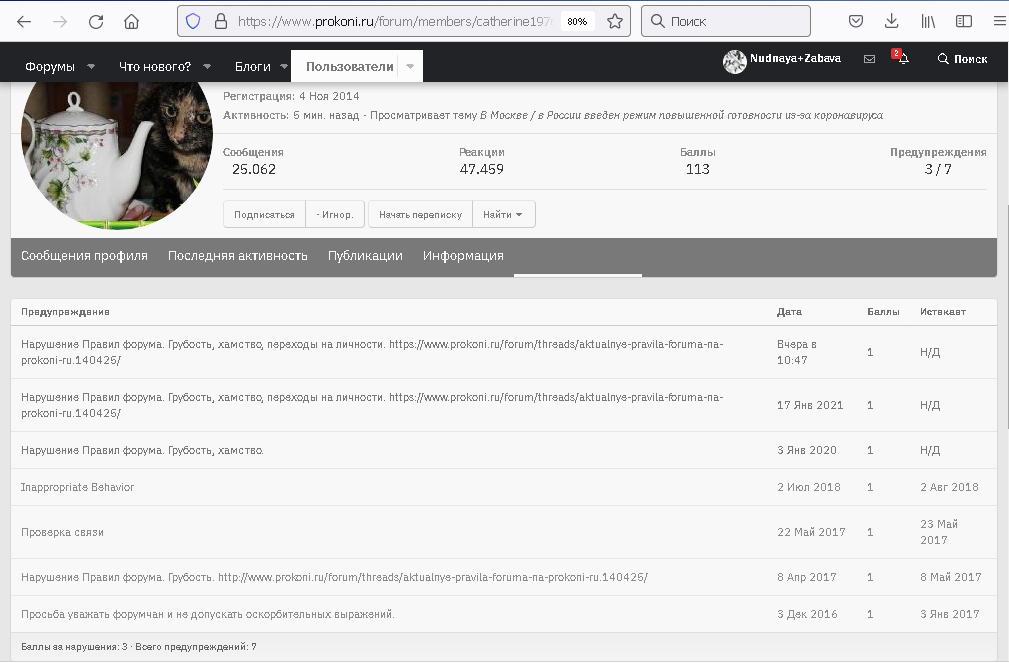The width and height of the screenshot is (1009, 663).
Task: Open the Найти dropdown button
Action: click(503, 214)
